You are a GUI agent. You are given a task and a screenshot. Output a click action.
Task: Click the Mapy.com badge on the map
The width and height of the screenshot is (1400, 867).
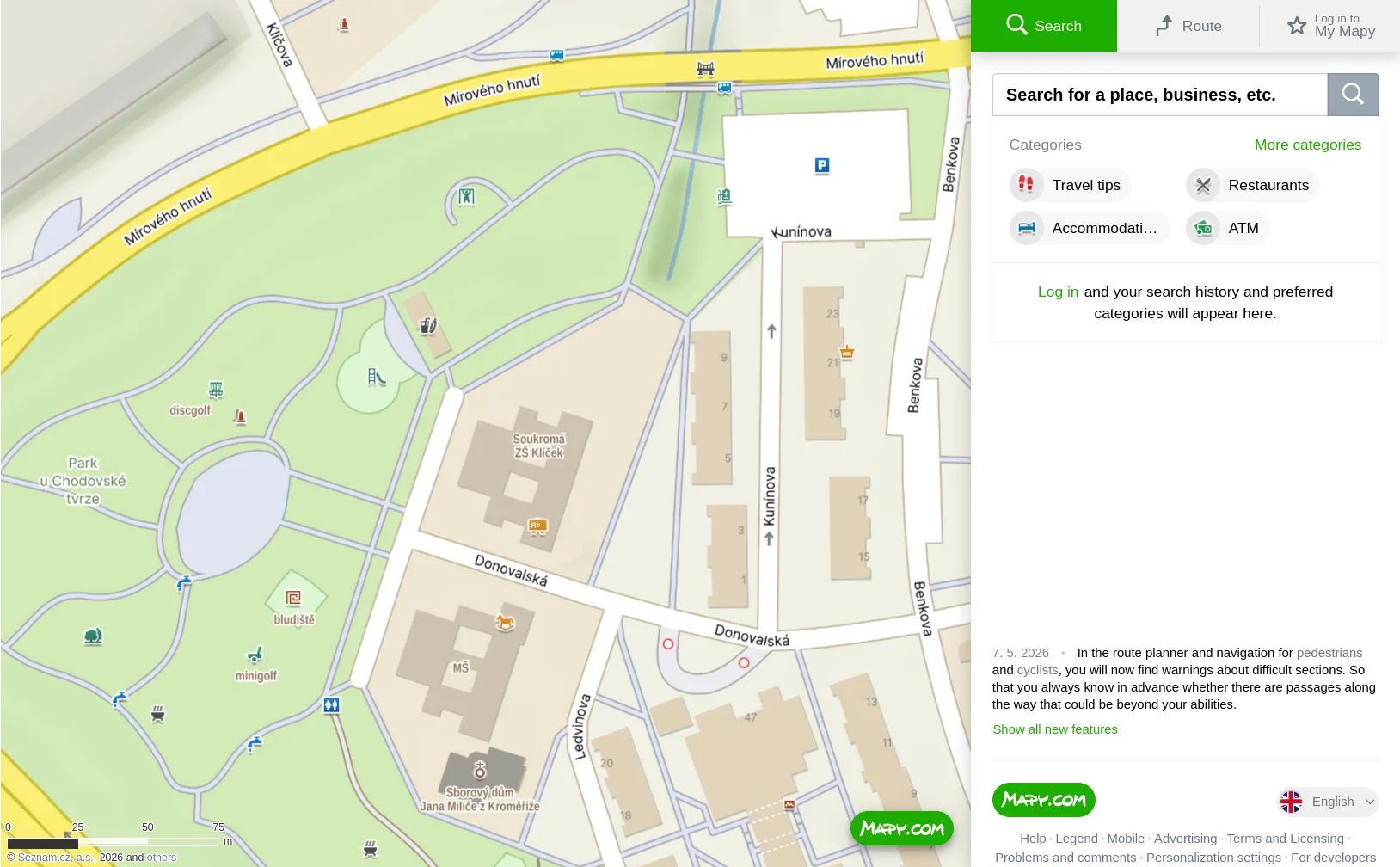901,828
